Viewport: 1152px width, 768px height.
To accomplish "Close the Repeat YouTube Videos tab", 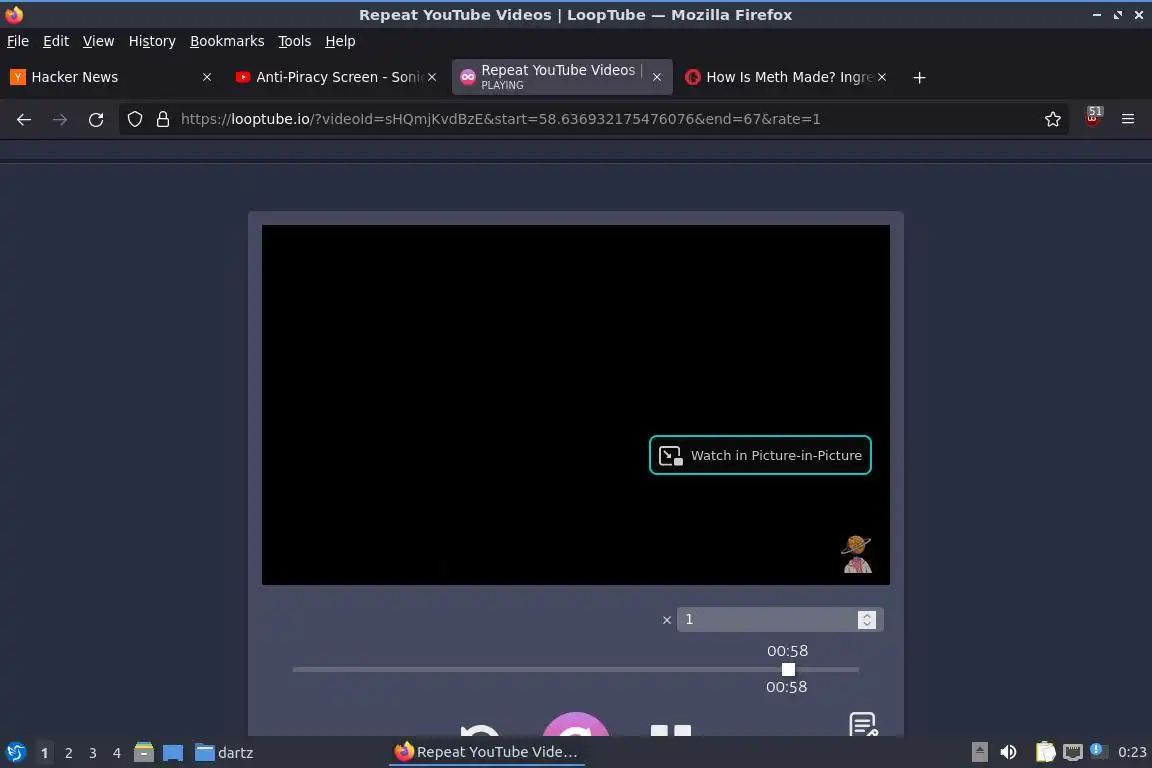I will (x=657, y=77).
